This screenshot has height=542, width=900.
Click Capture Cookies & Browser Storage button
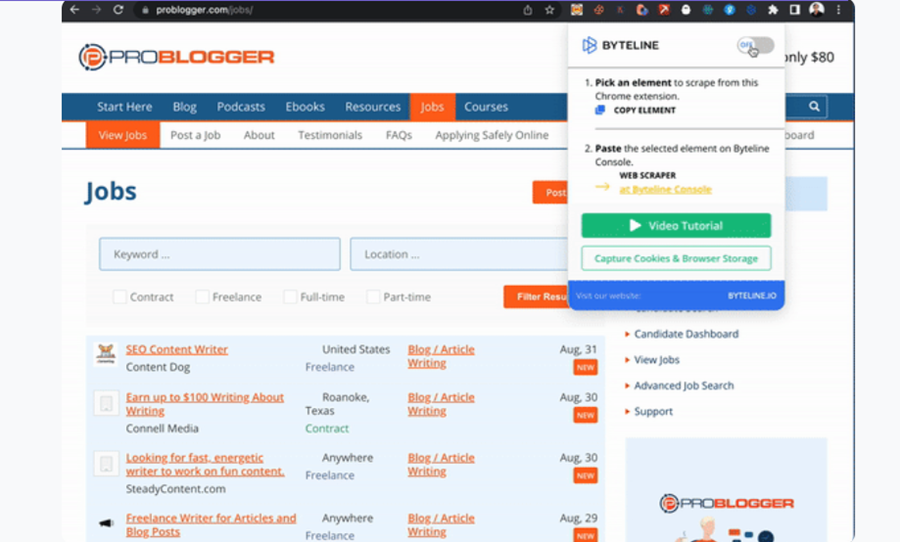(x=676, y=258)
